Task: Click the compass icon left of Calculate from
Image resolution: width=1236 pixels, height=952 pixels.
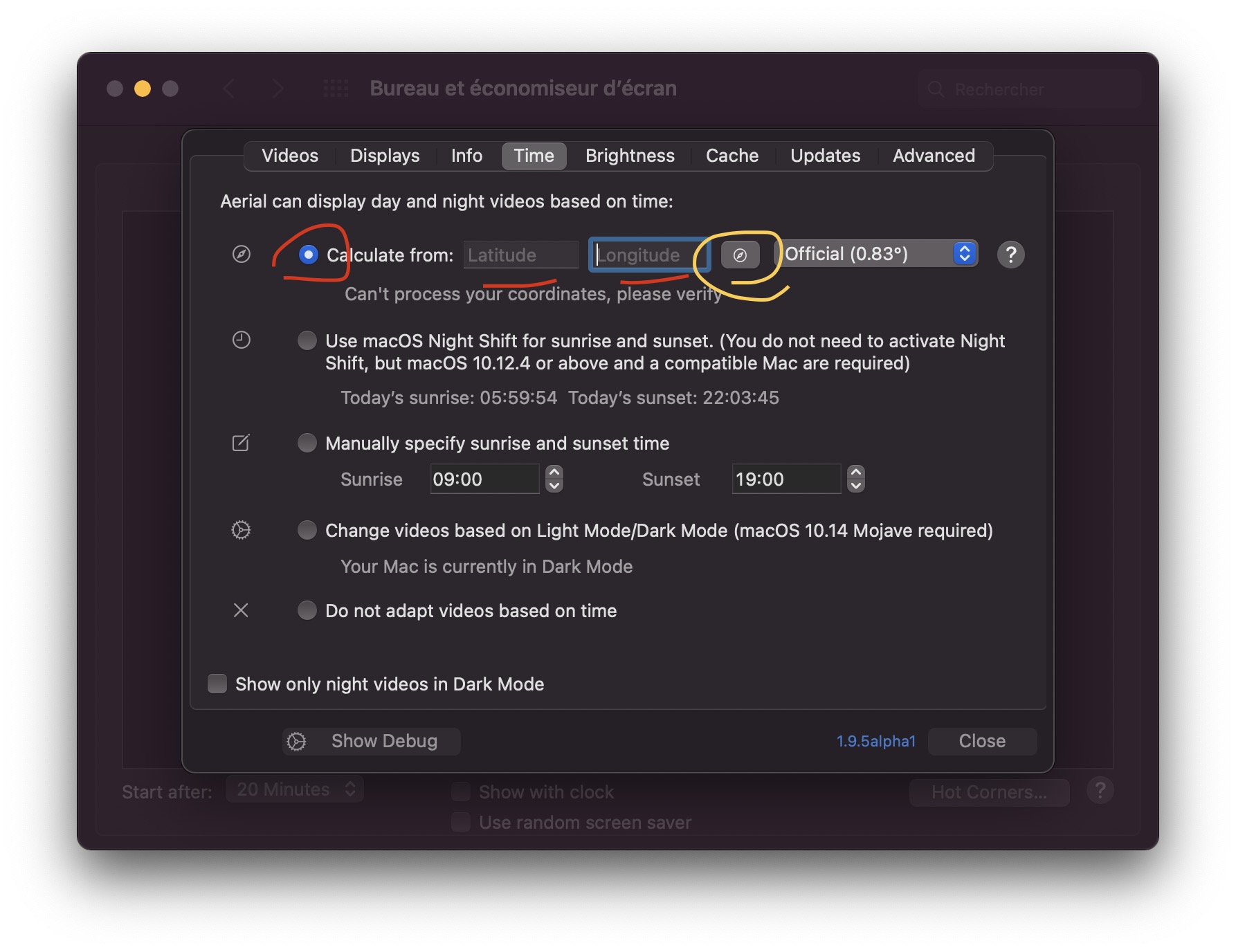Action: [241, 254]
